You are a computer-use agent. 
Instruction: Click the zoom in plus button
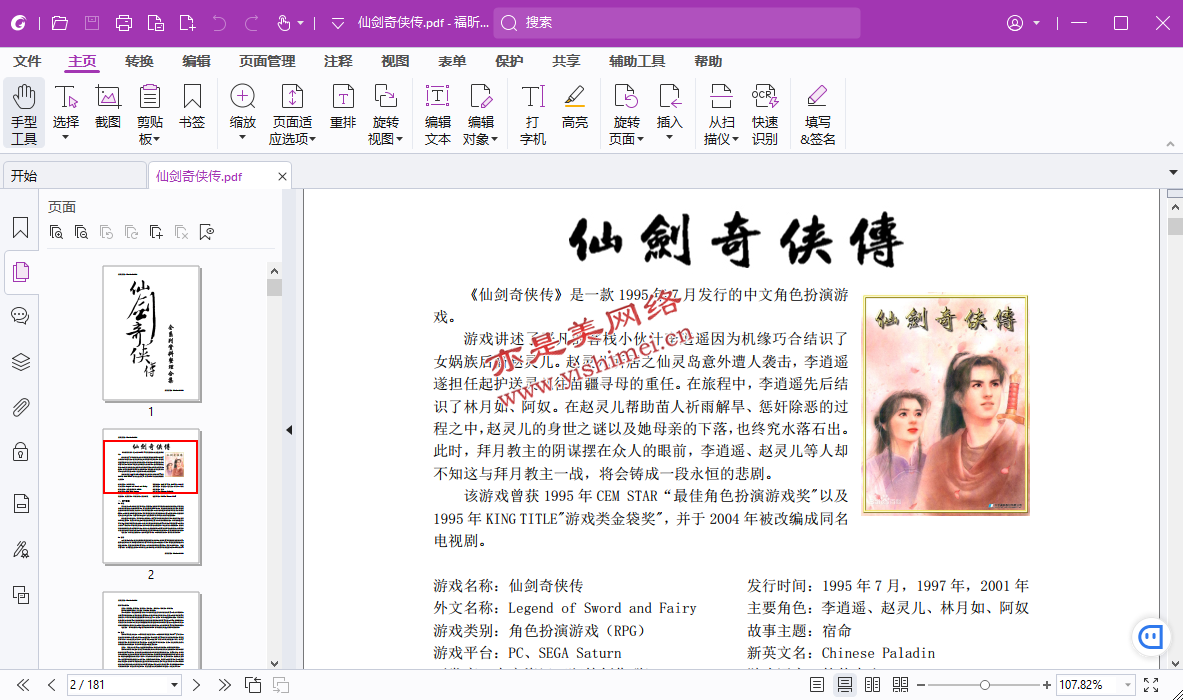[1046, 685]
